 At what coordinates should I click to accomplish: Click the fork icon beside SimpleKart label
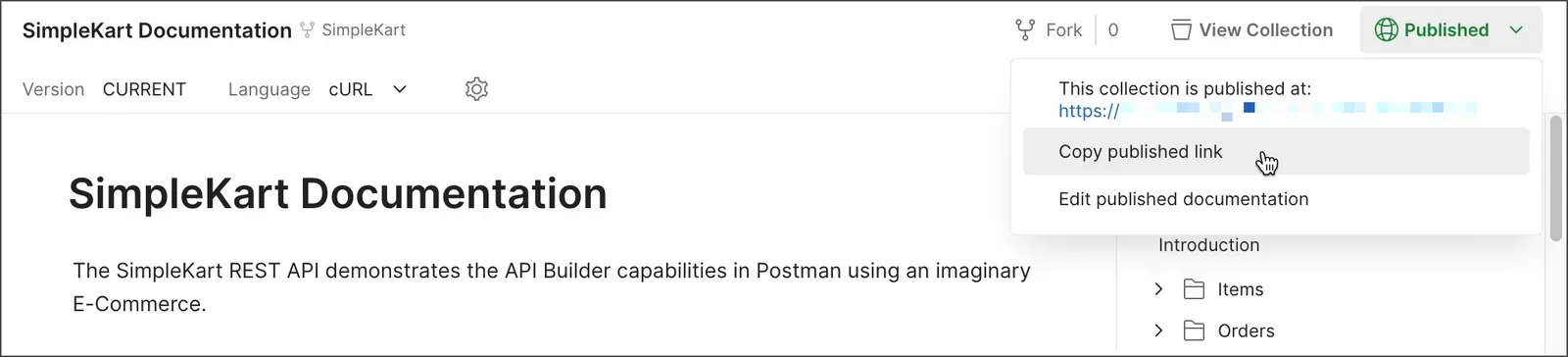coord(308,30)
